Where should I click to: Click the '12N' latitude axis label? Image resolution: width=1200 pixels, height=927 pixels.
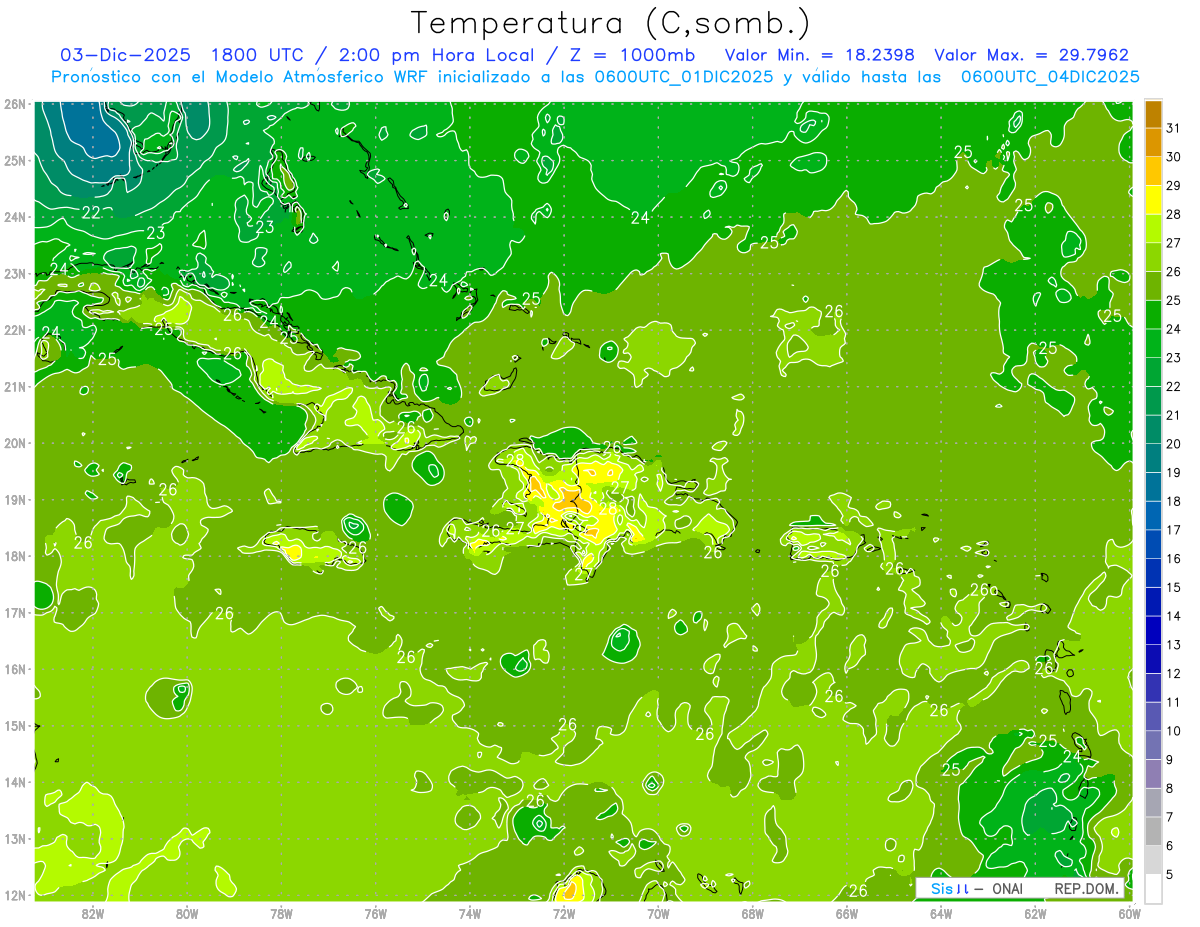click(x=15, y=895)
